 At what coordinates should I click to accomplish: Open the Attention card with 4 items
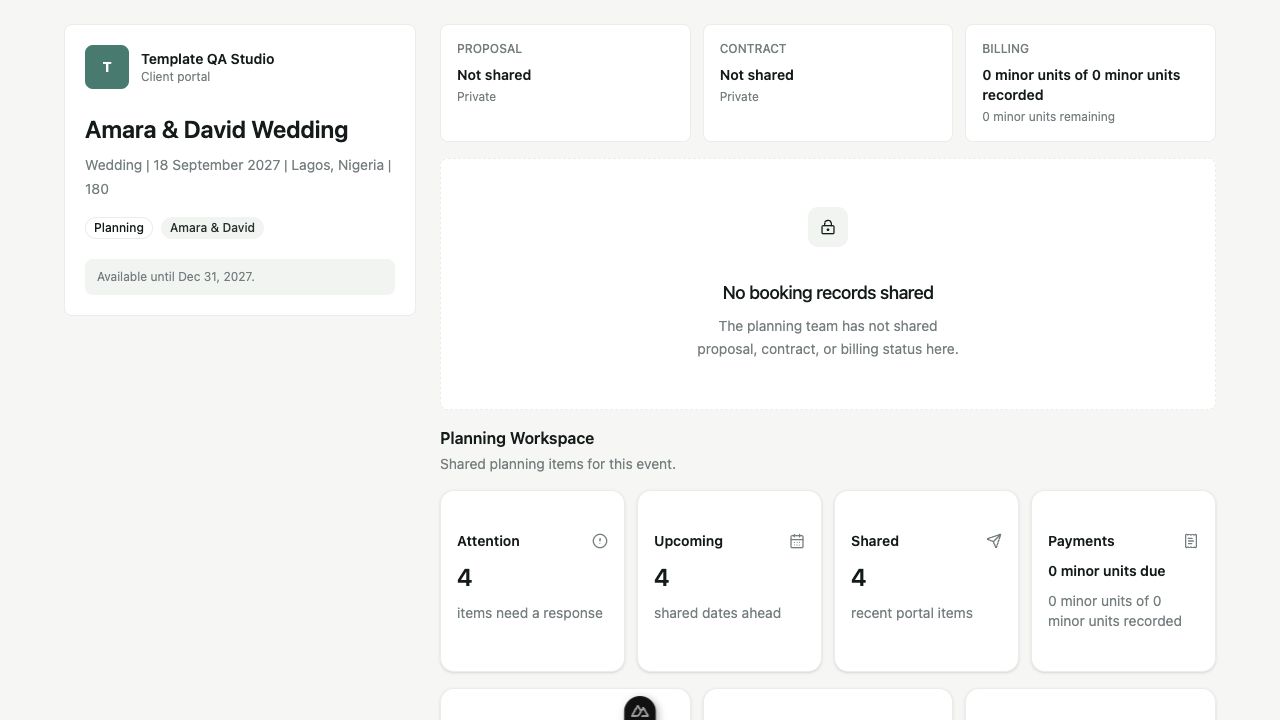point(532,581)
